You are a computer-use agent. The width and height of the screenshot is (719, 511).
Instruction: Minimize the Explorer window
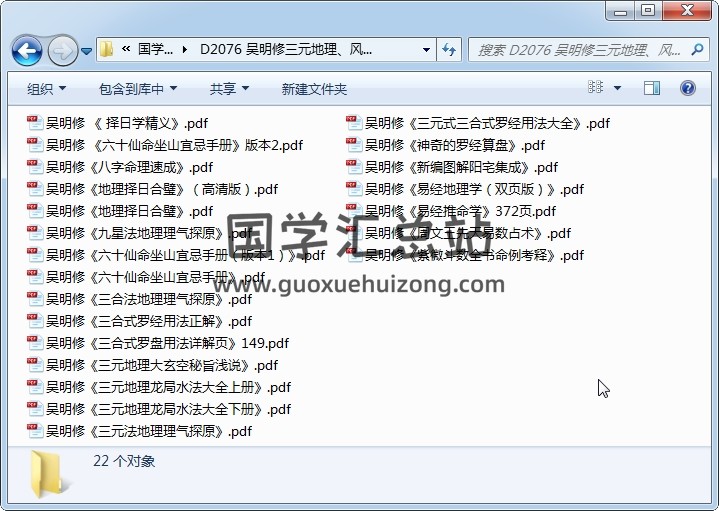(620, 11)
